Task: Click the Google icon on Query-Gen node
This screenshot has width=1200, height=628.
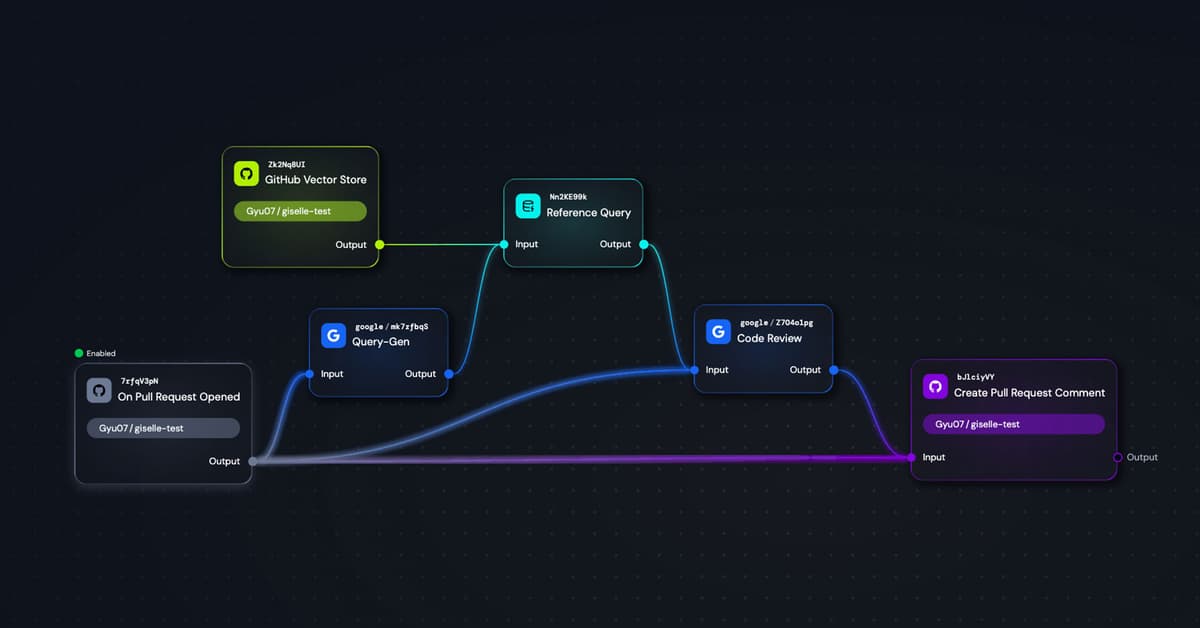Action: coord(333,334)
